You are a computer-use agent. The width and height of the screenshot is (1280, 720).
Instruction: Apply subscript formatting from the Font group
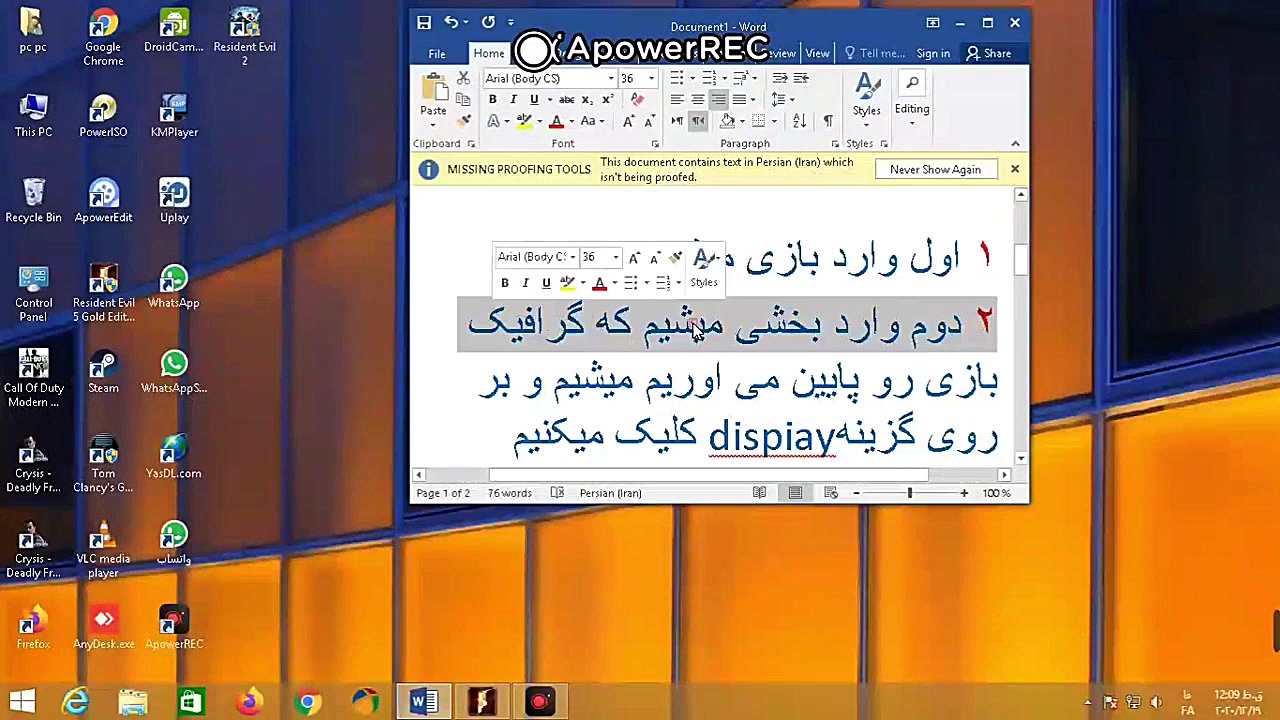586,99
